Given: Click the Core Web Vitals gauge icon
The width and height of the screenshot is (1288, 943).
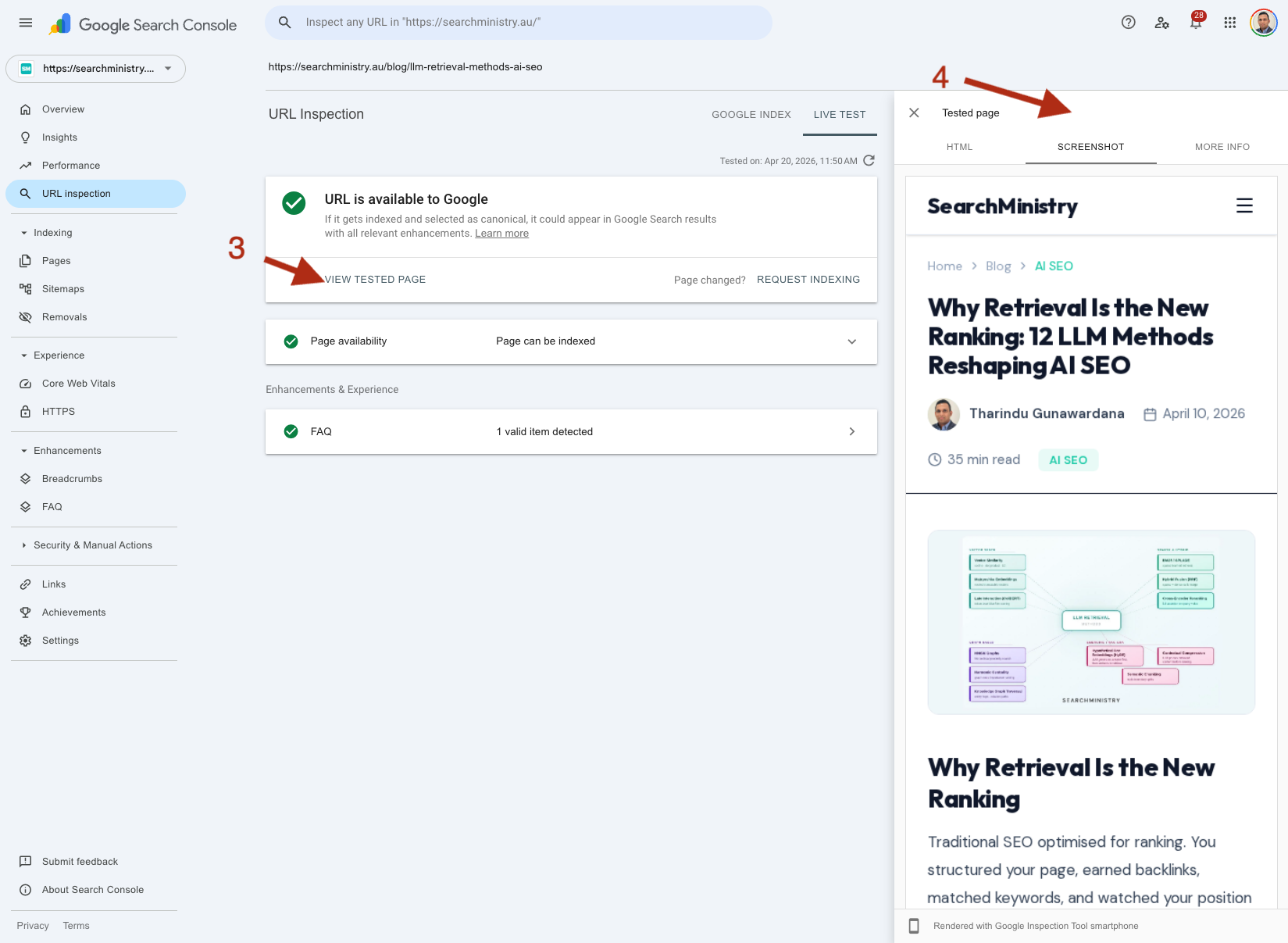Looking at the screenshot, I should coord(26,384).
